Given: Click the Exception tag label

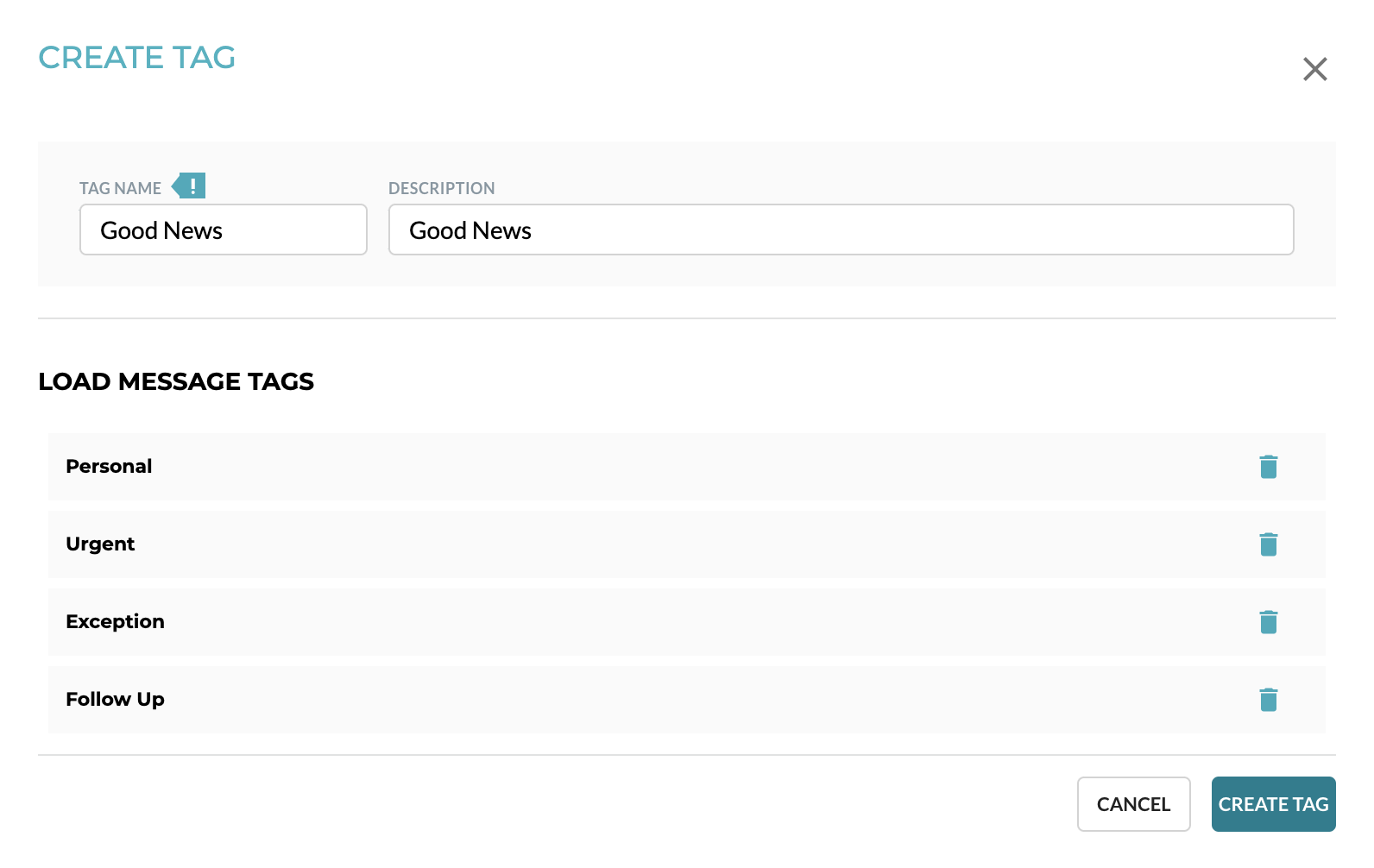Looking at the screenshot, I should click(x=115, y=622).
